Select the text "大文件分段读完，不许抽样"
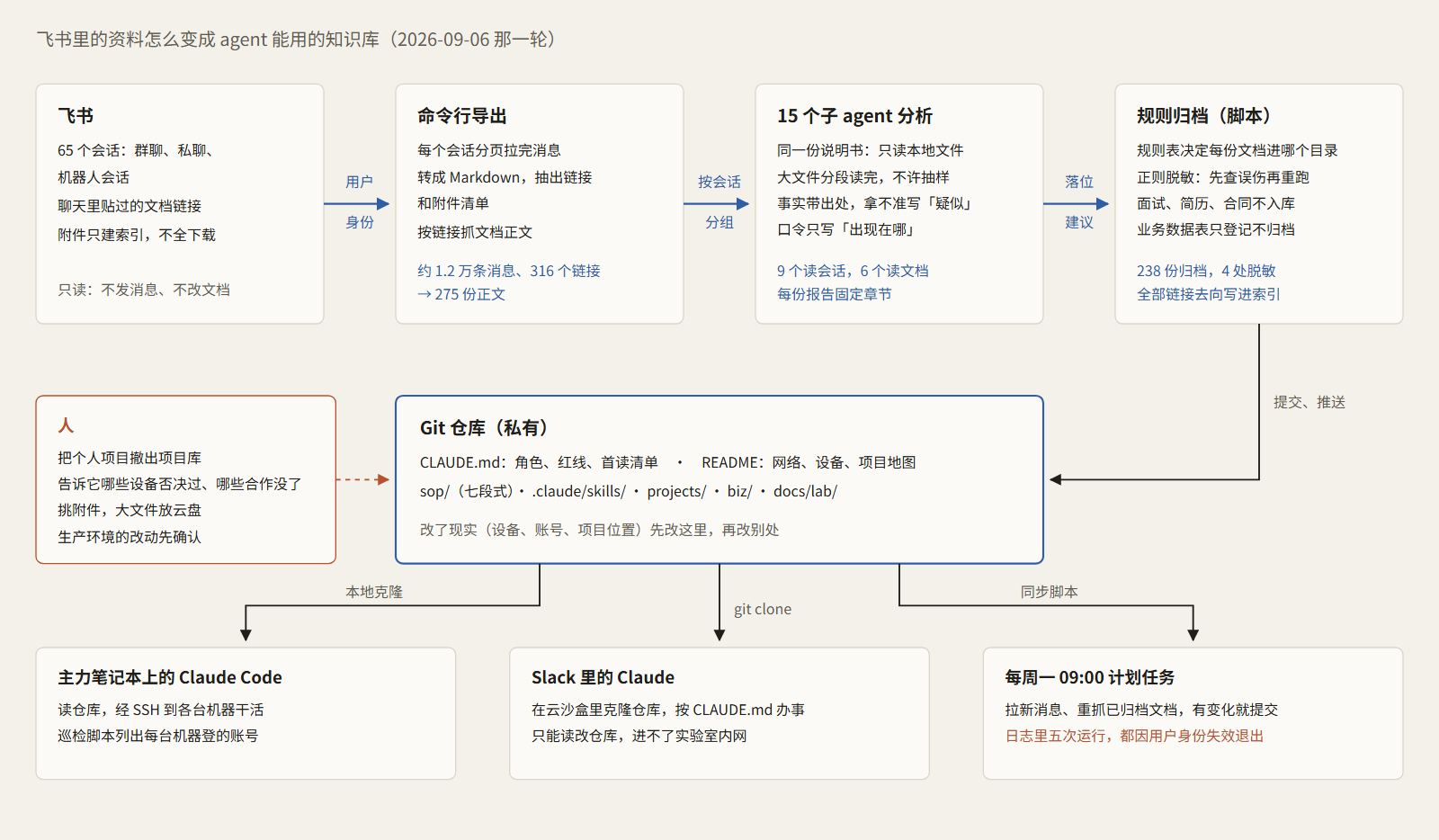The height and width of the screenshot is (840, 1439). [x=863, y=177]
